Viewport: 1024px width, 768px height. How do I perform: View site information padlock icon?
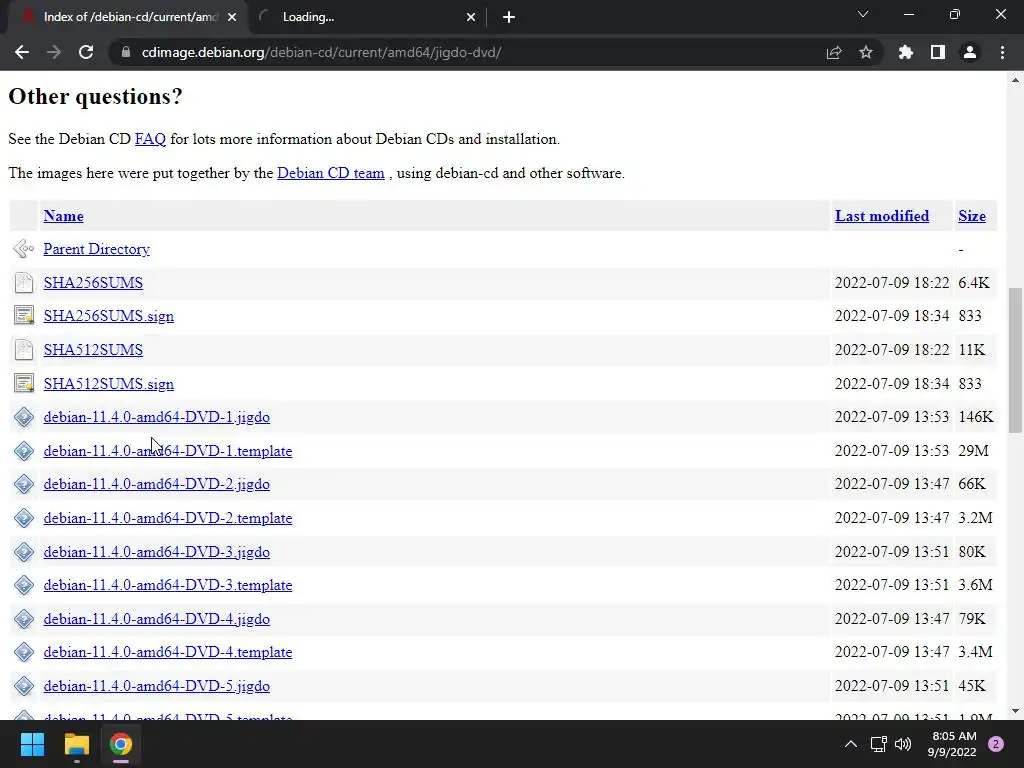point(125,52)
